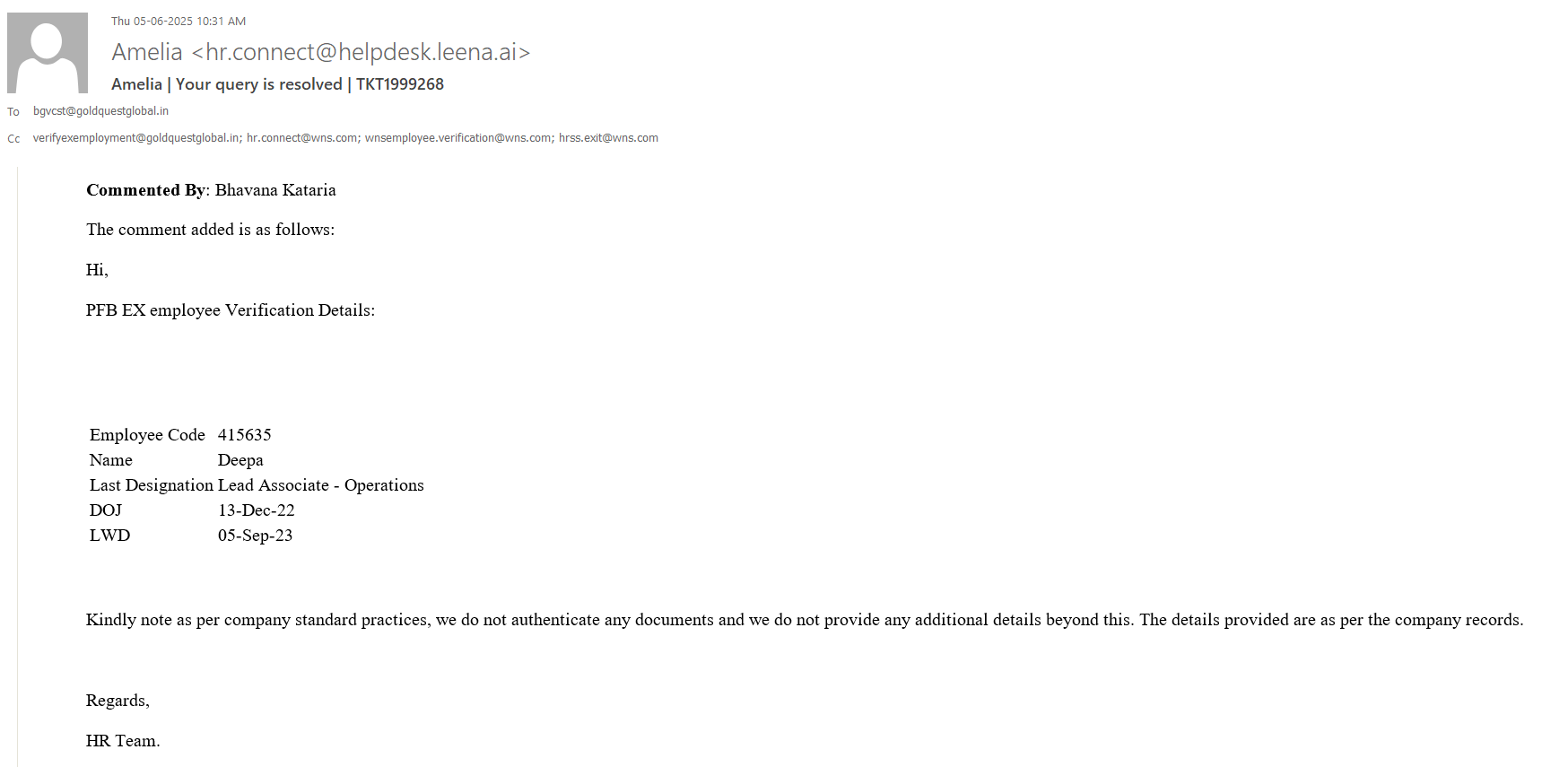Click the "PFB EX employee Verification Details" line
1568x767 pixels.
[231, 310]
